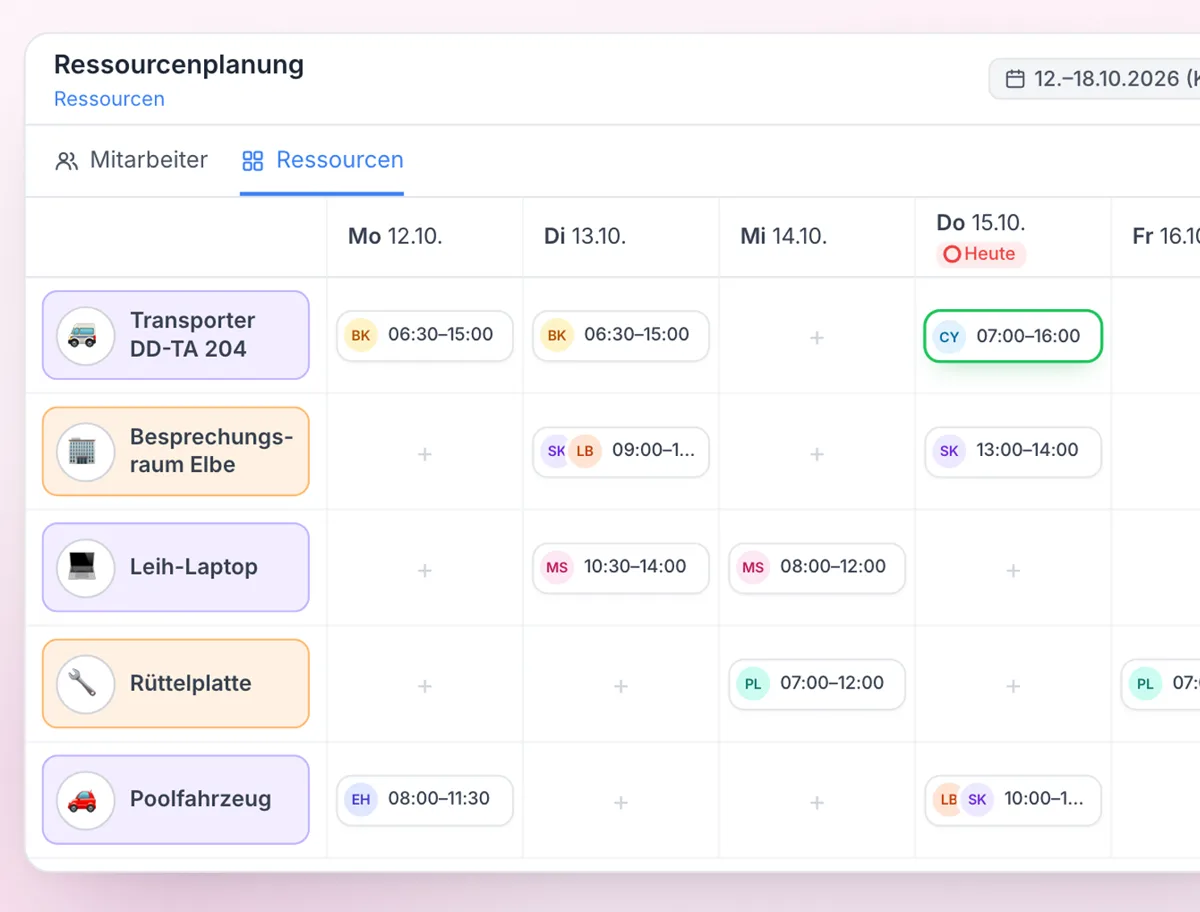The height and width of the screenshot is (912, 1200).
Task: Open the Poolfahrzeug resource card
Action: tap(176, 799)
